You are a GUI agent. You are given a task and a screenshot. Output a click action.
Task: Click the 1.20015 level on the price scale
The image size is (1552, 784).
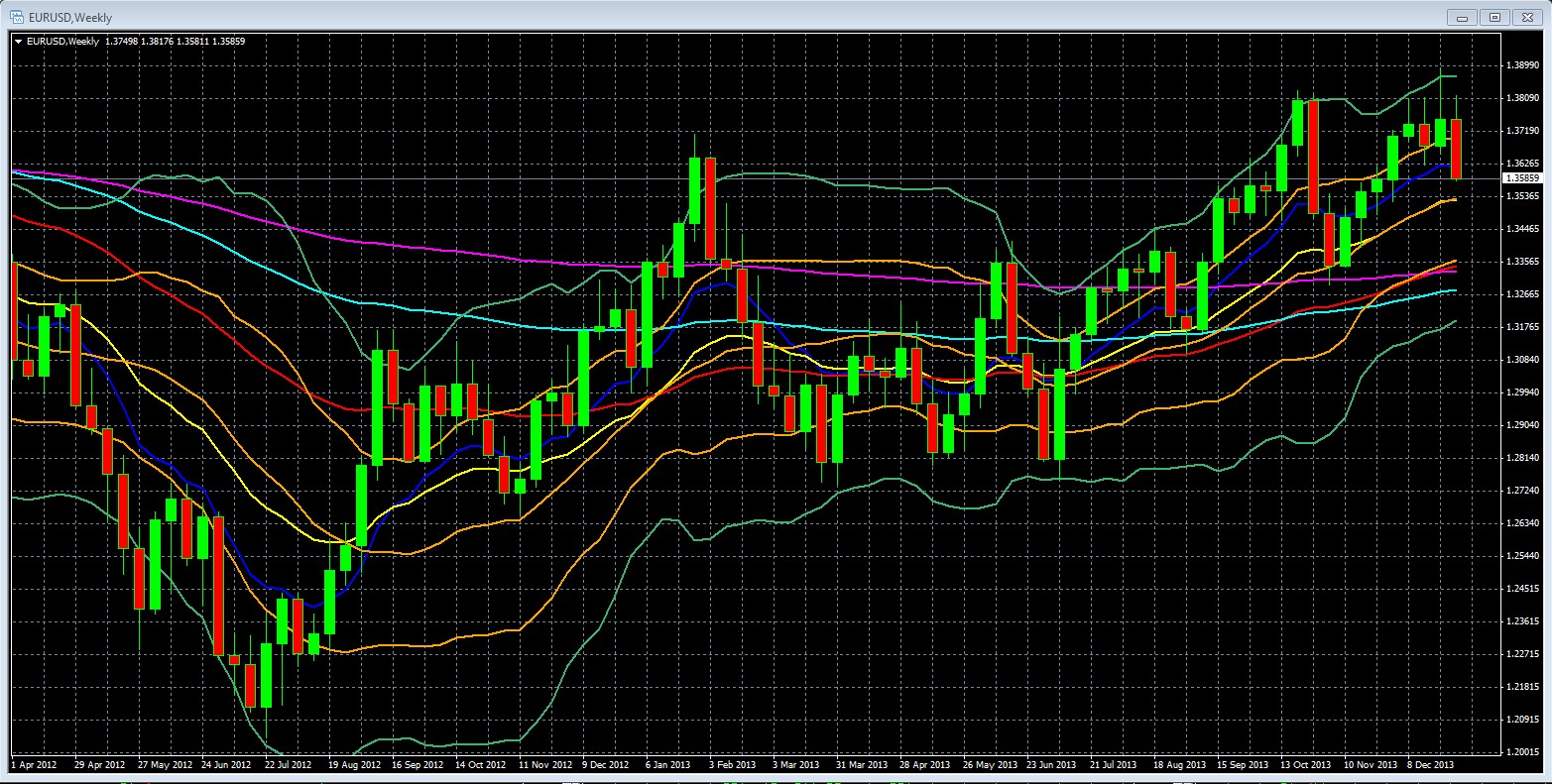(1522, 752)
